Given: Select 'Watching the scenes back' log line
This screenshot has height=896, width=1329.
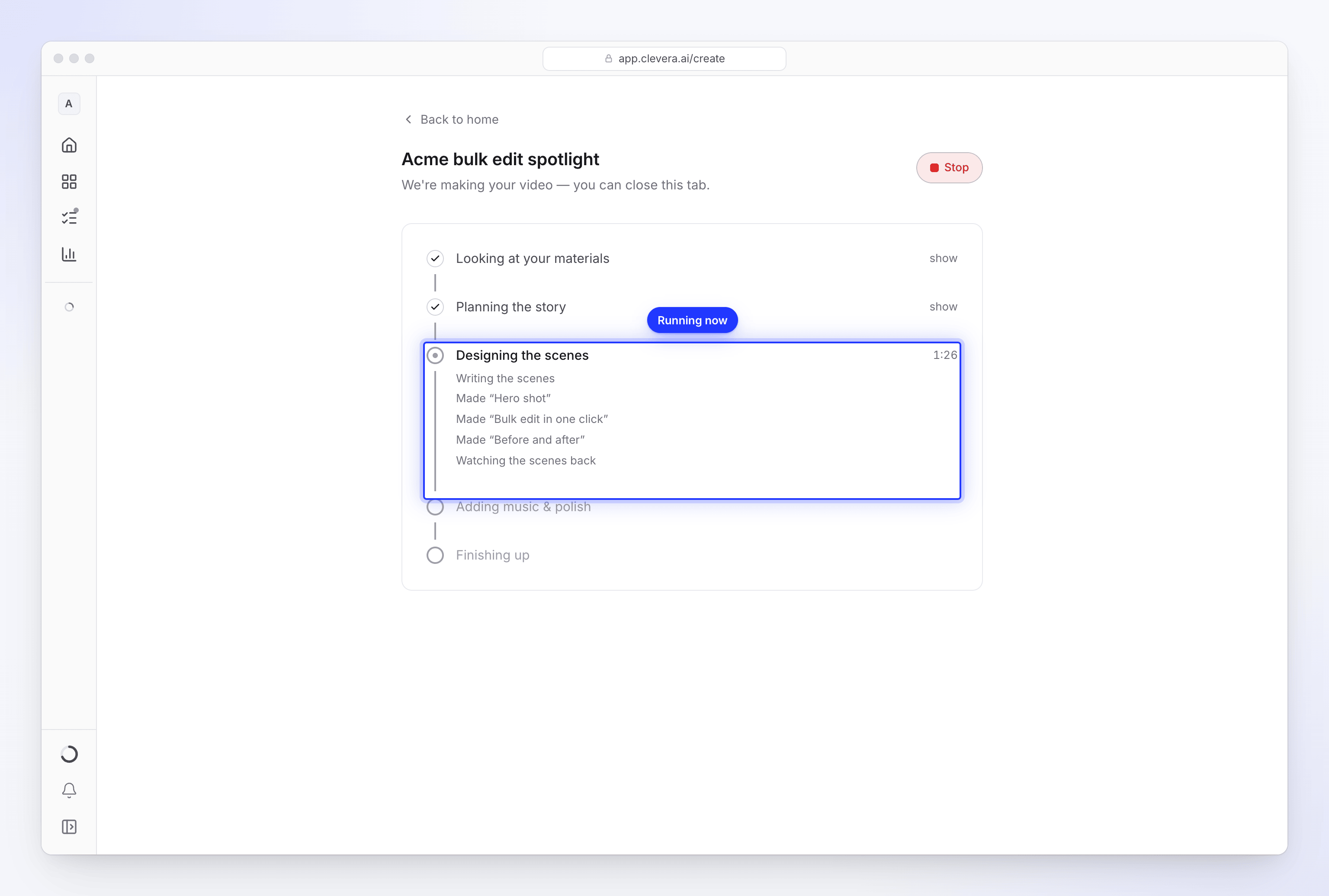Looking at the screenshot, I should coord(525,461).
